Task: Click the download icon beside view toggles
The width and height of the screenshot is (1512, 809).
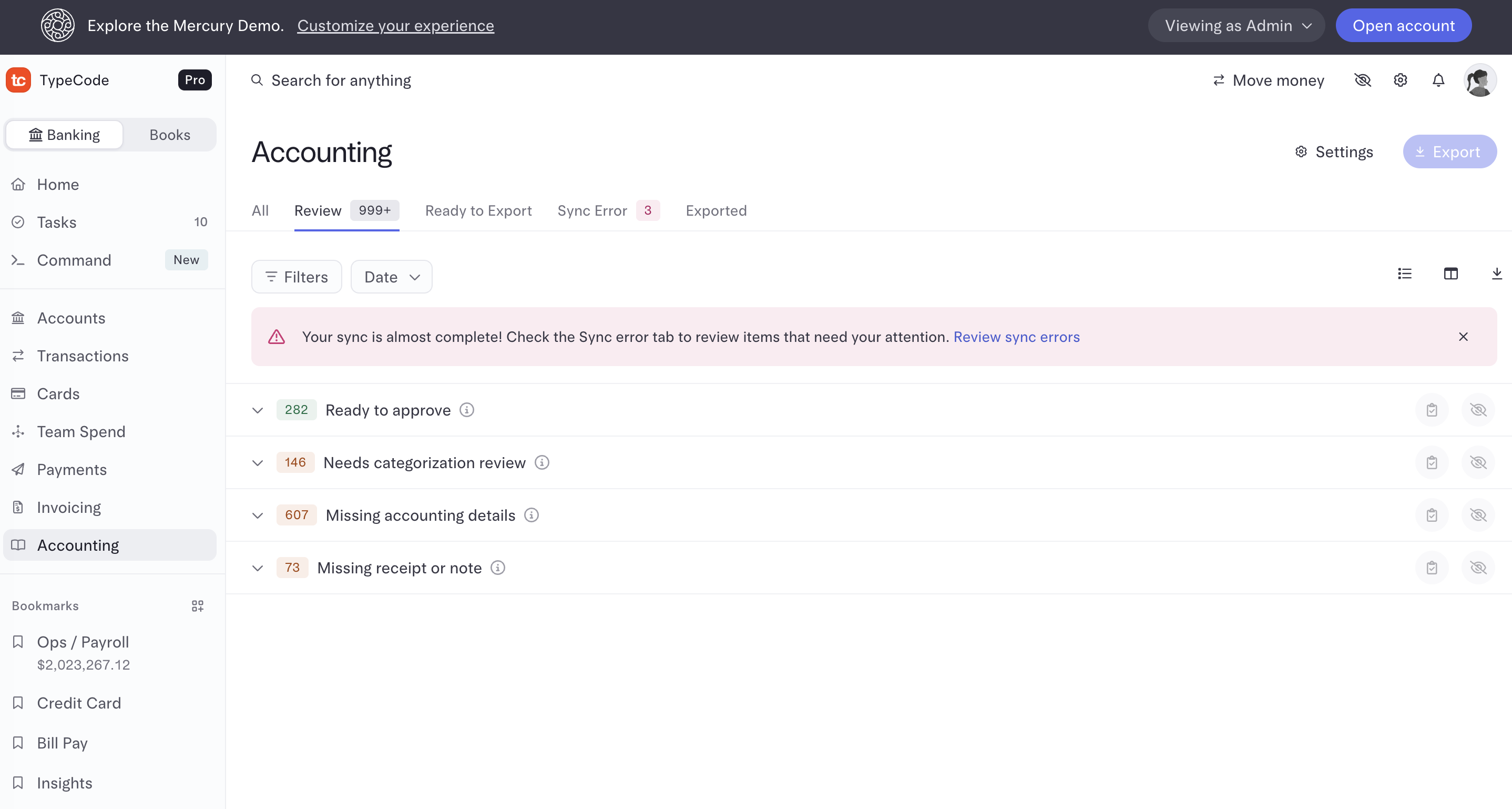Action: 1497,274
